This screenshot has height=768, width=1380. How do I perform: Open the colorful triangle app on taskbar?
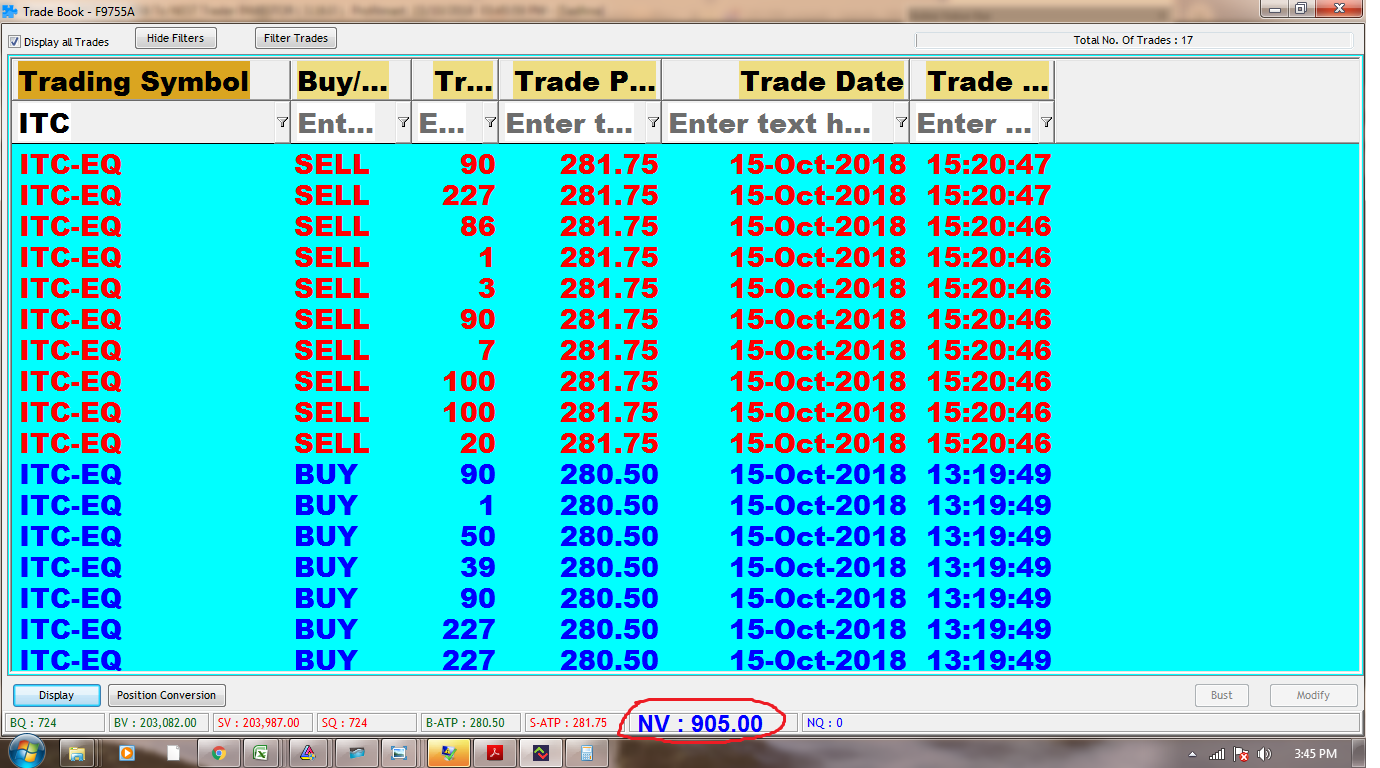pos(308,753)
